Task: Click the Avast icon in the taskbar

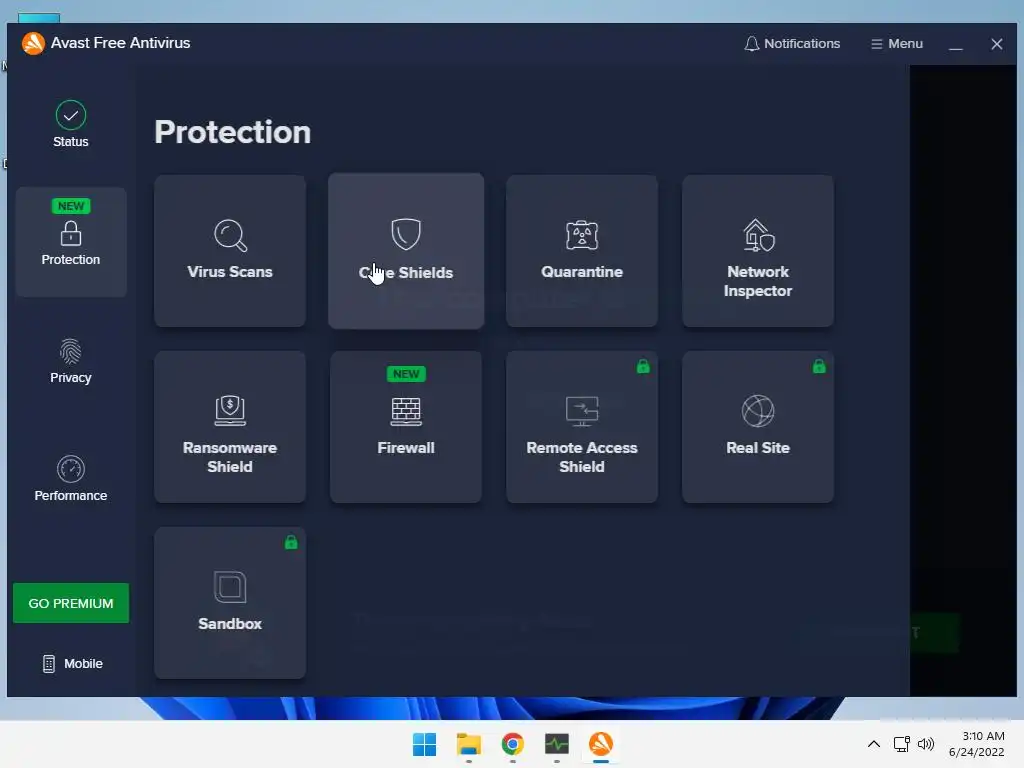Action: [x=601, y=744]
